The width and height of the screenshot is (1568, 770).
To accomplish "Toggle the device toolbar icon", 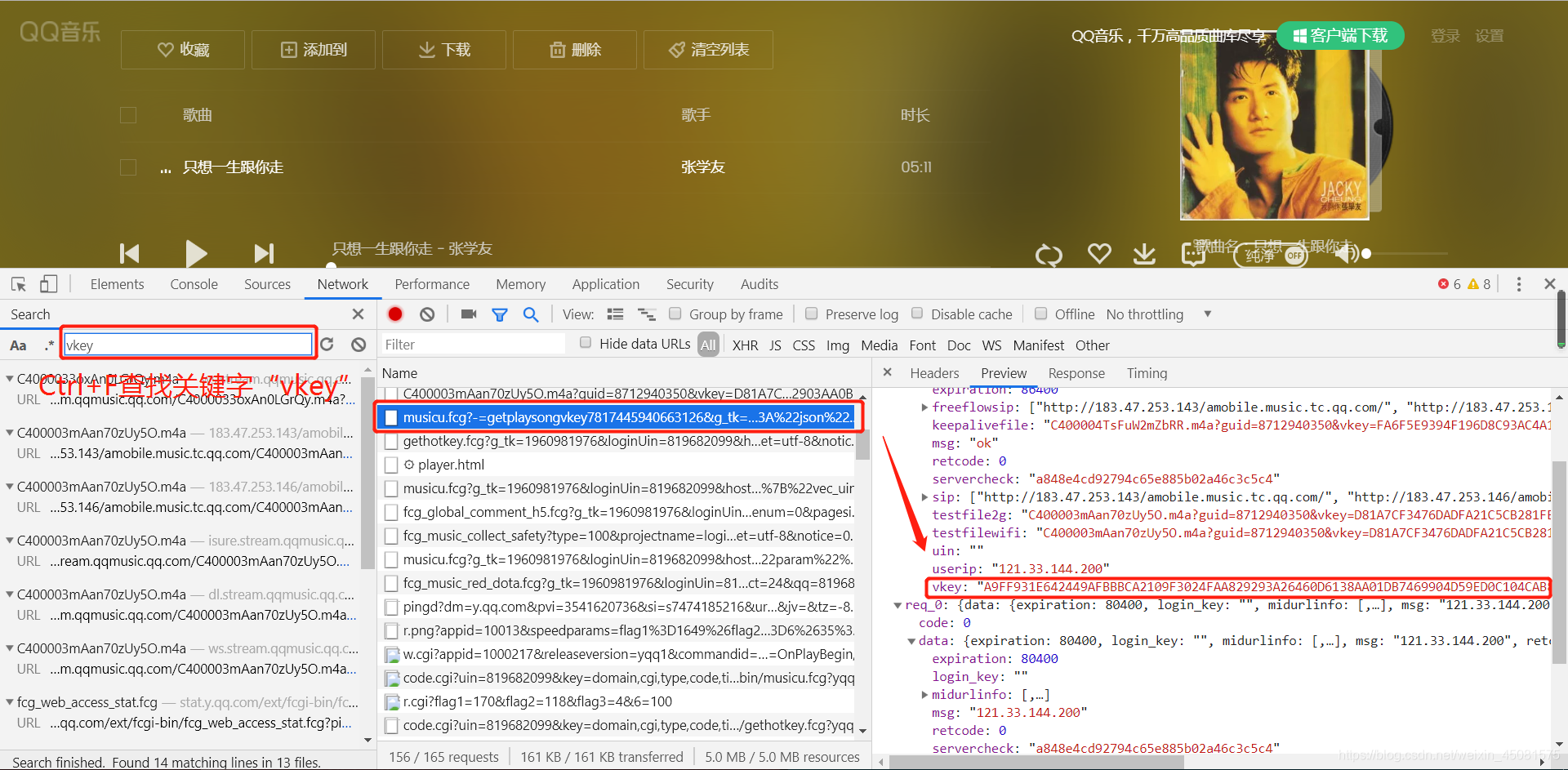I will 48,284.
